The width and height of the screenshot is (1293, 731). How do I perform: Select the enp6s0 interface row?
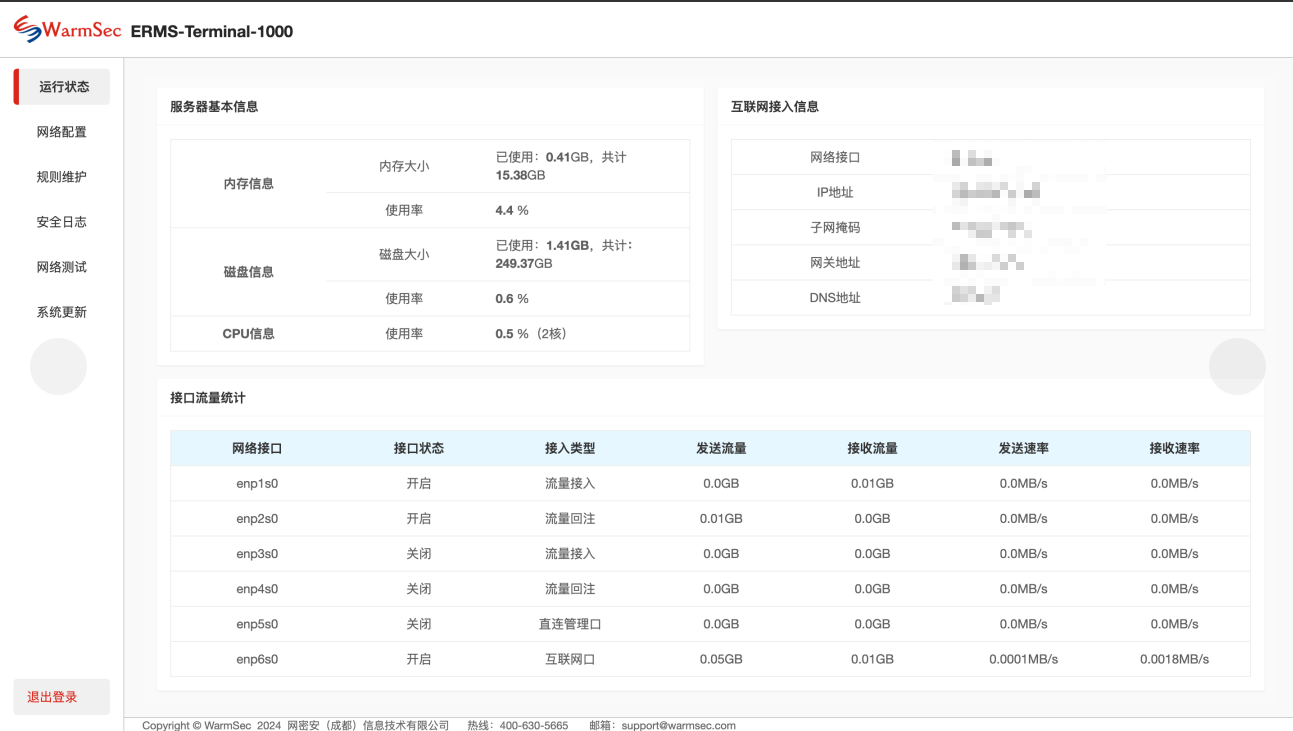pyautogui.click(x=710, y=659)
